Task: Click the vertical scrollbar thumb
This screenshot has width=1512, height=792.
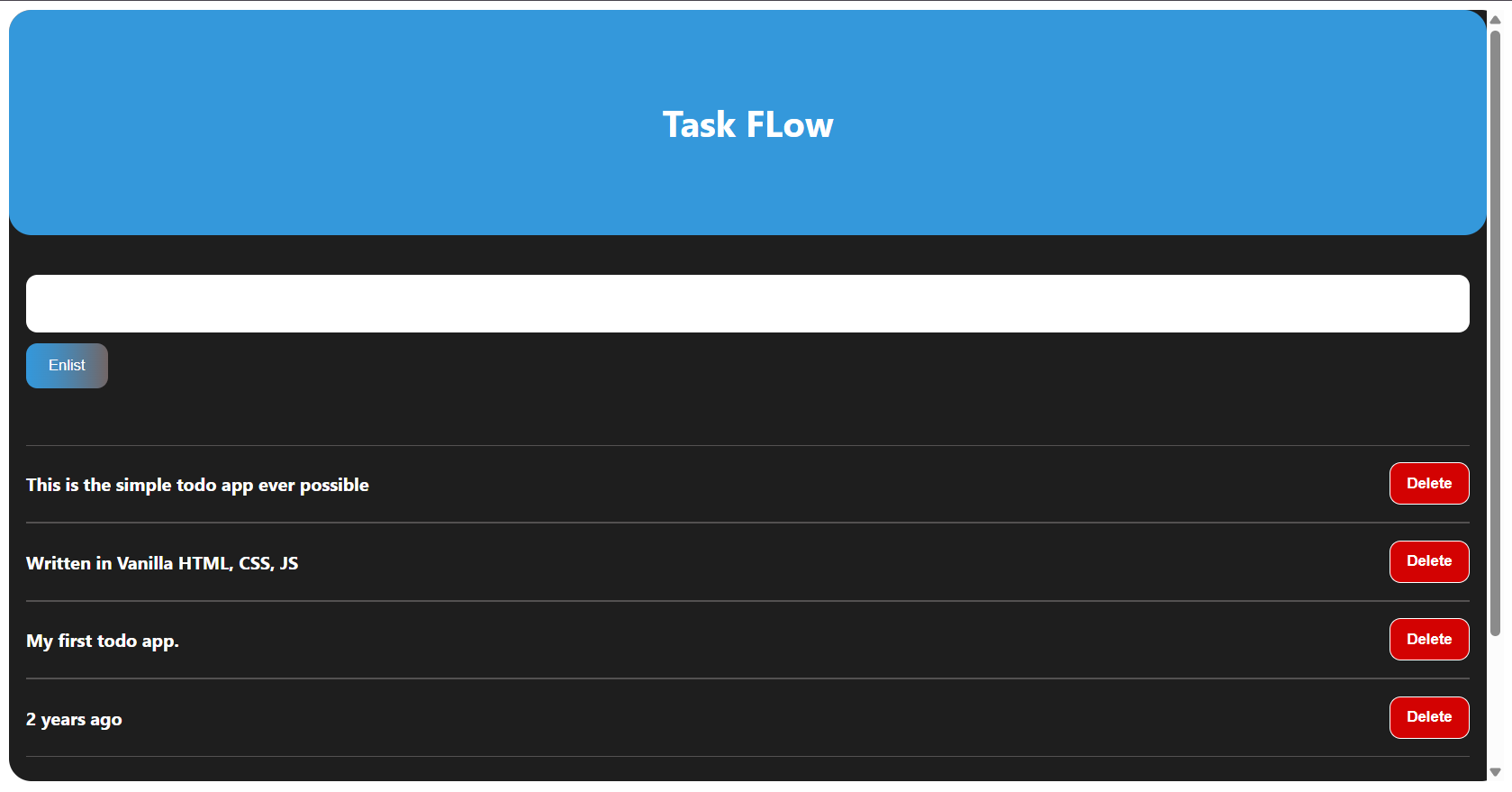Action: coord(1495,333)
